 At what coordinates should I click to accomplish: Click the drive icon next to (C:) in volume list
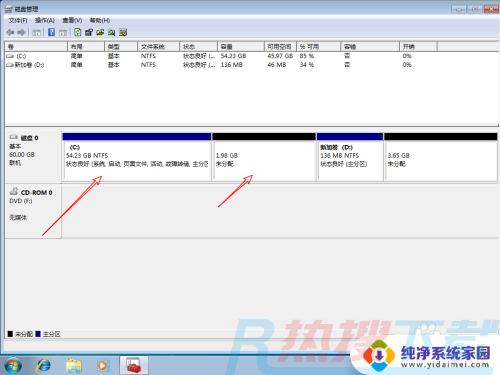tap(10, 56)
